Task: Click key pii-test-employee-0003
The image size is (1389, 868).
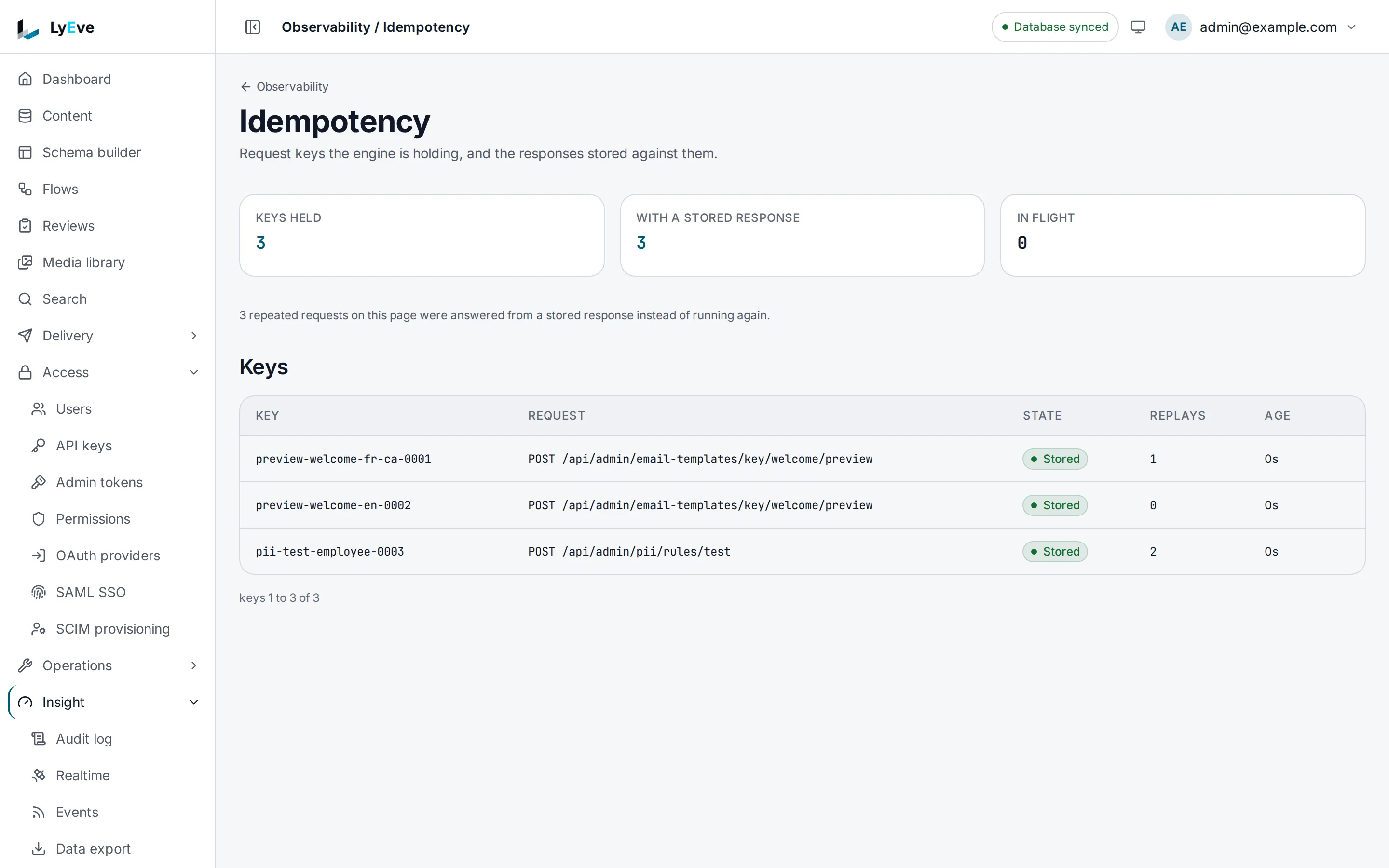Action: pyautogui.click(x=330, y=552)
